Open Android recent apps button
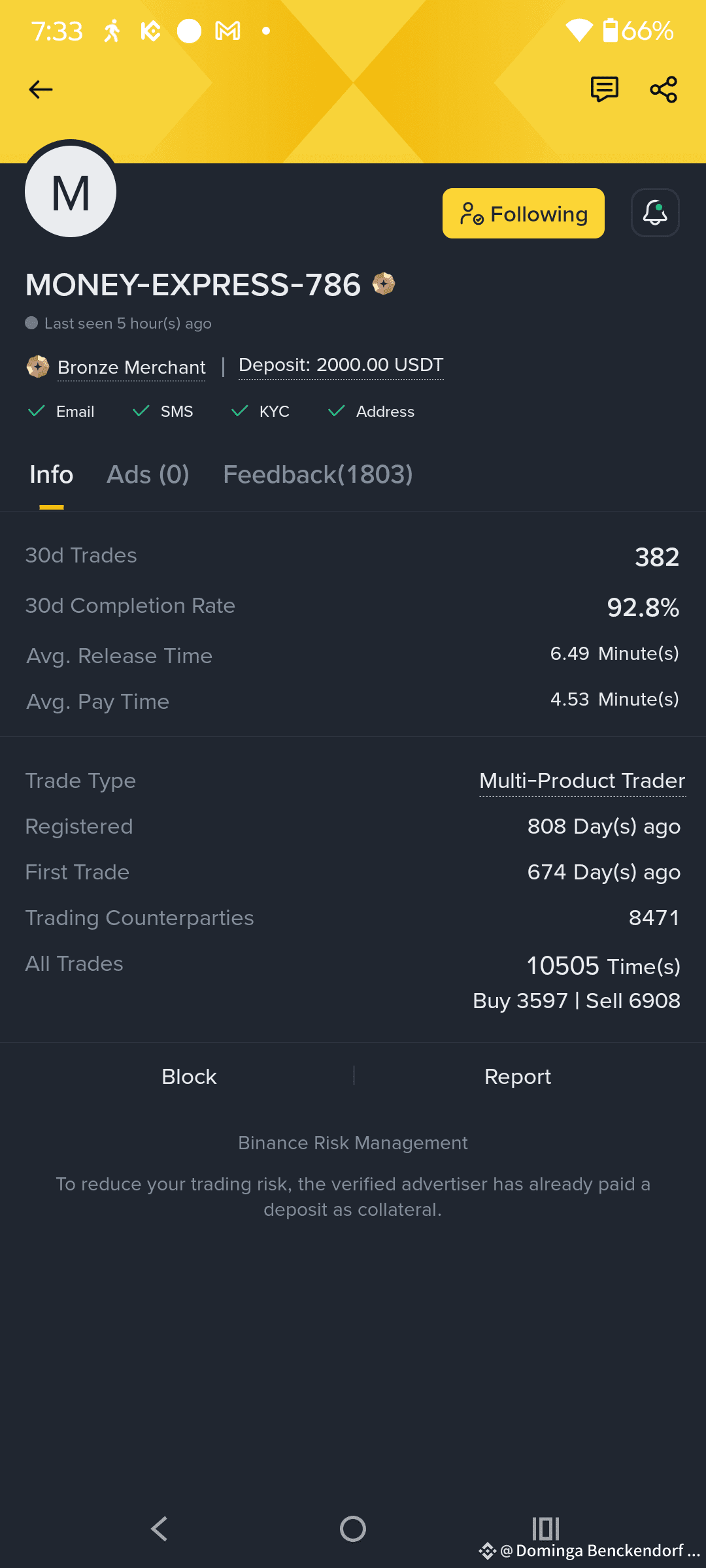 (x=546, y=1528)
